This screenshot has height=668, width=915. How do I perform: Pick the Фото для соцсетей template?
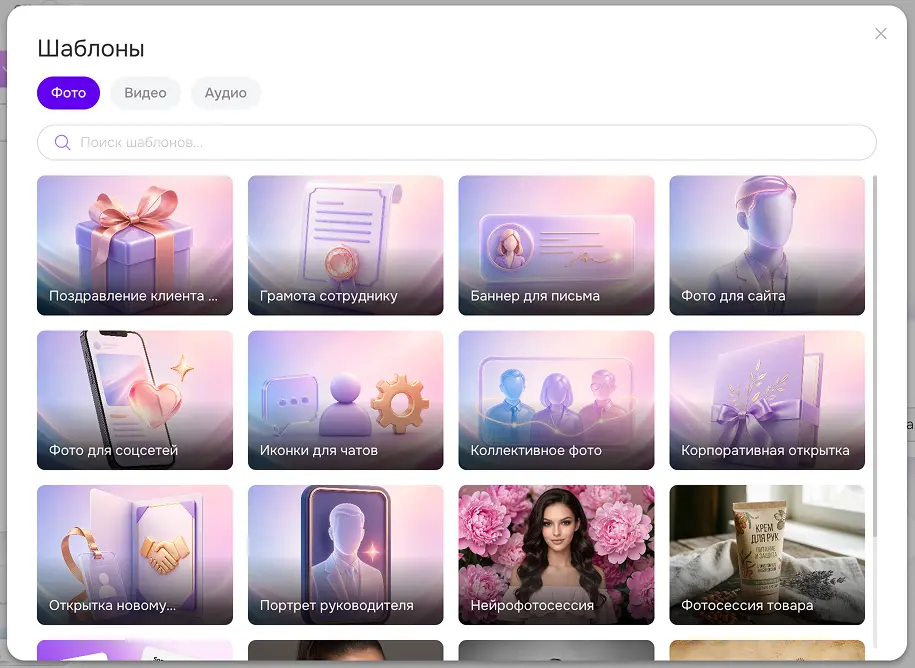(135, 400)
